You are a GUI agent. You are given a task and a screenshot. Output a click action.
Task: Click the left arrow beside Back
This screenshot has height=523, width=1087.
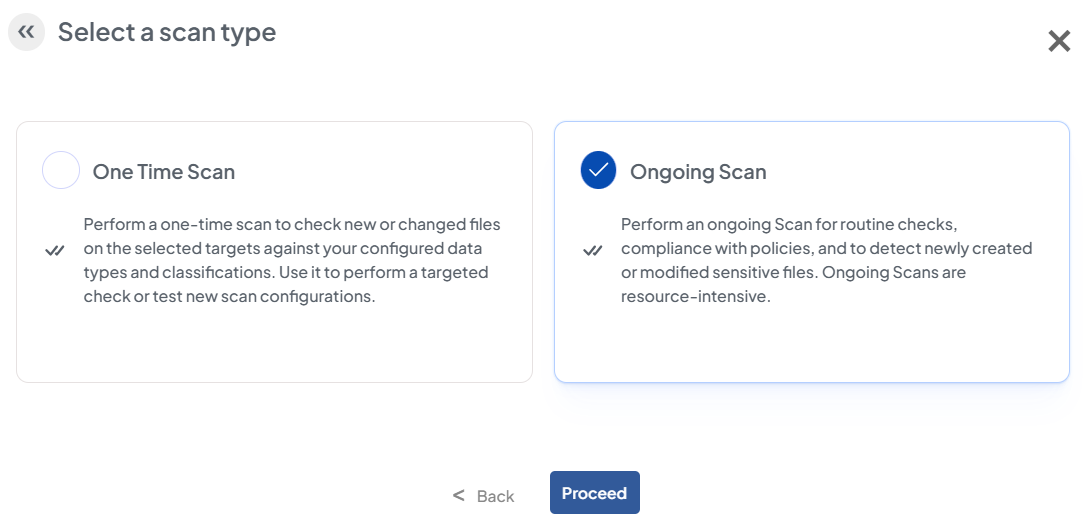click(459, 495)
